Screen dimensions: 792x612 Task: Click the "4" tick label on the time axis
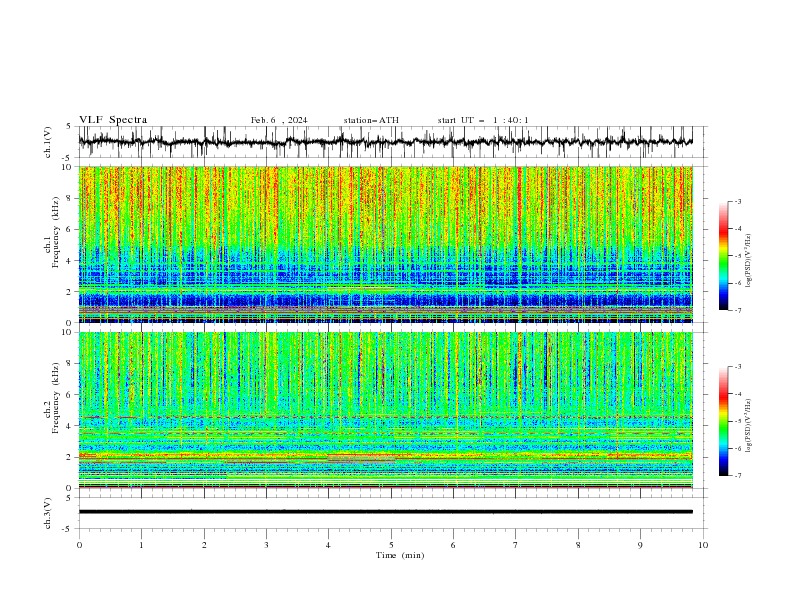tap(328, 545)
